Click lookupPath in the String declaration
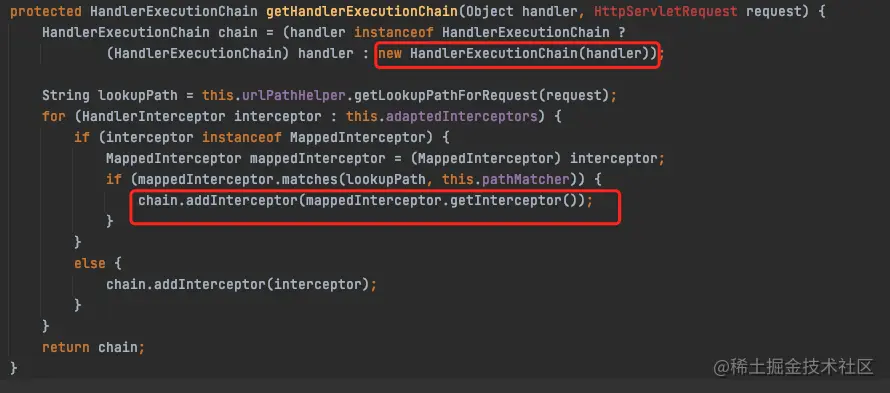890x393 pixels. coord(138,95)
